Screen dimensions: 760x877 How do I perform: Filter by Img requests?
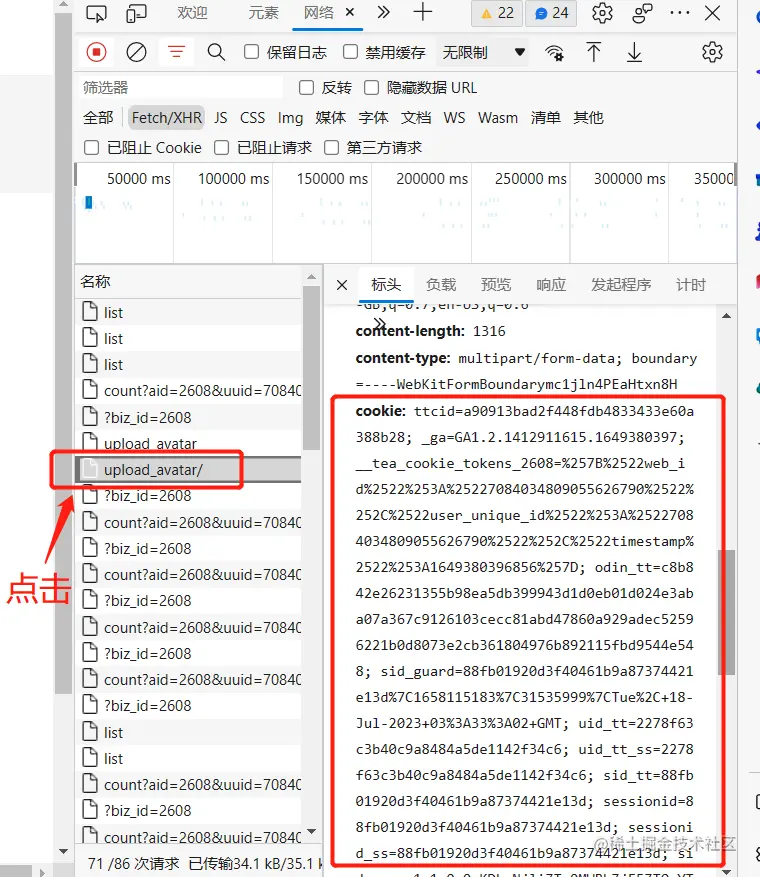pyautogui.click(x=290, y=117)
